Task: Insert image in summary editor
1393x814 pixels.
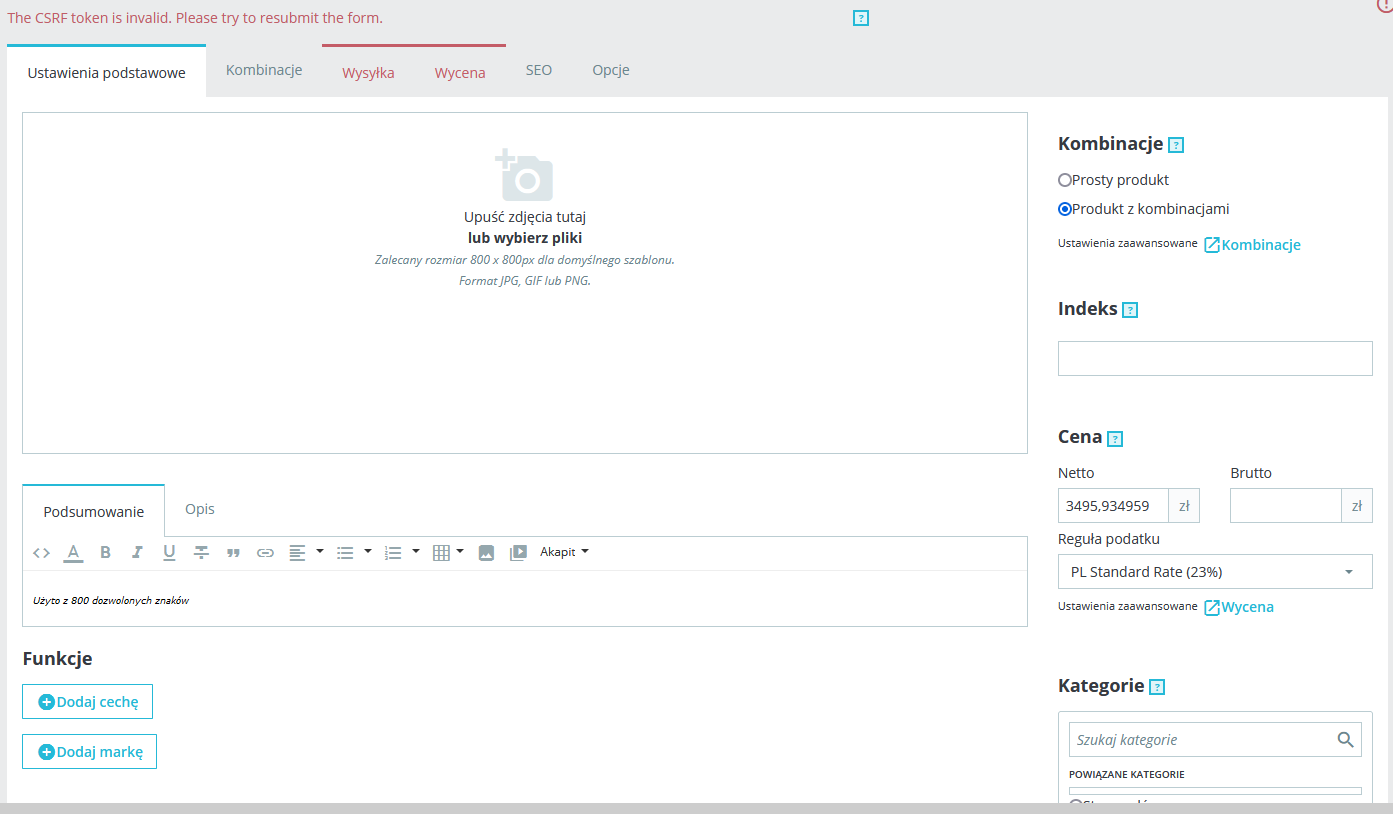Action: click(486, 552)
